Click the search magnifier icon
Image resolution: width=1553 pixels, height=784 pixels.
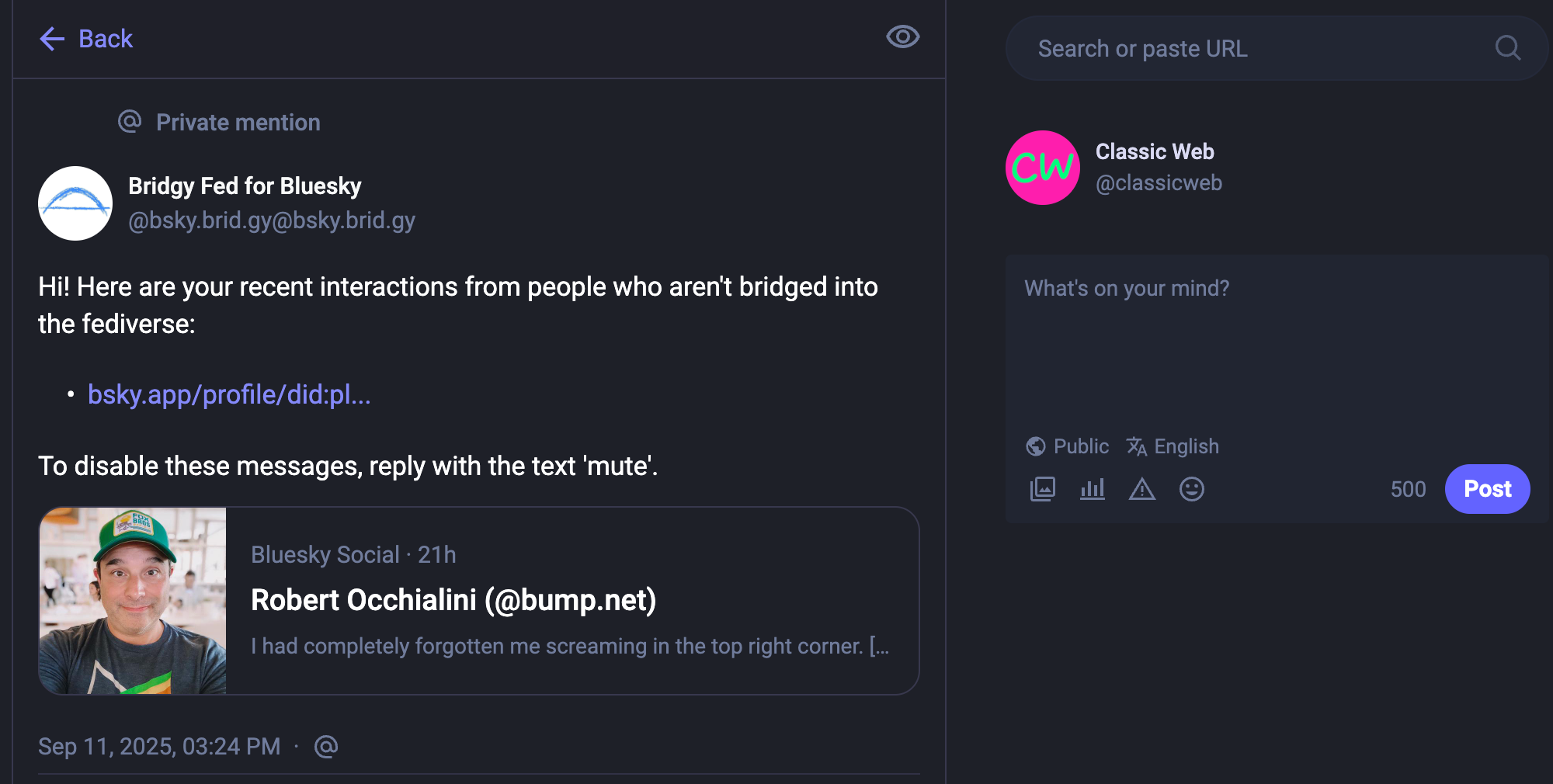pyautogui.click(x=1507, y=48)
